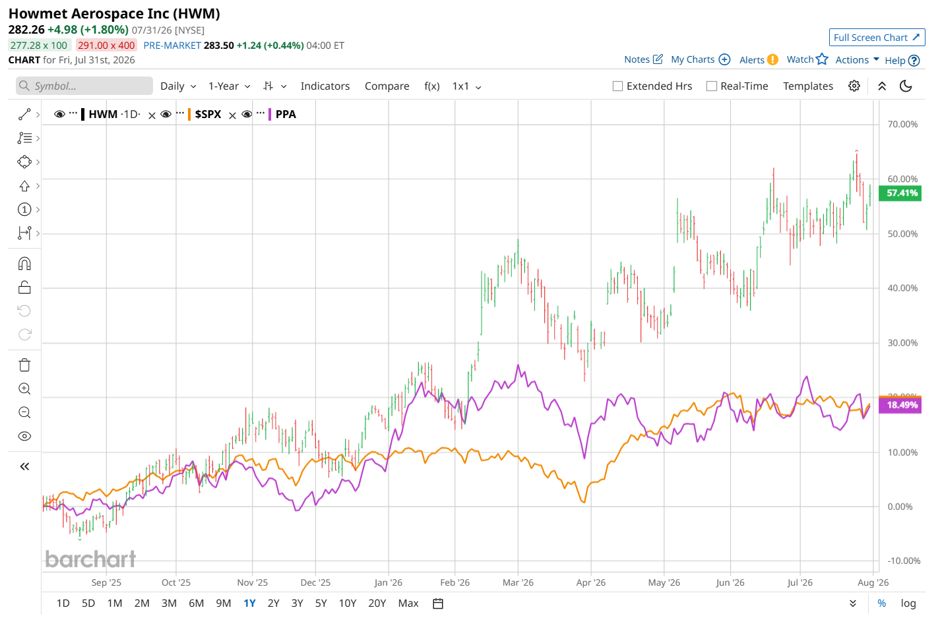Zoom out of the chart
Image resolution: width=940 pixels, height=618 pixels.
point(25,412)
